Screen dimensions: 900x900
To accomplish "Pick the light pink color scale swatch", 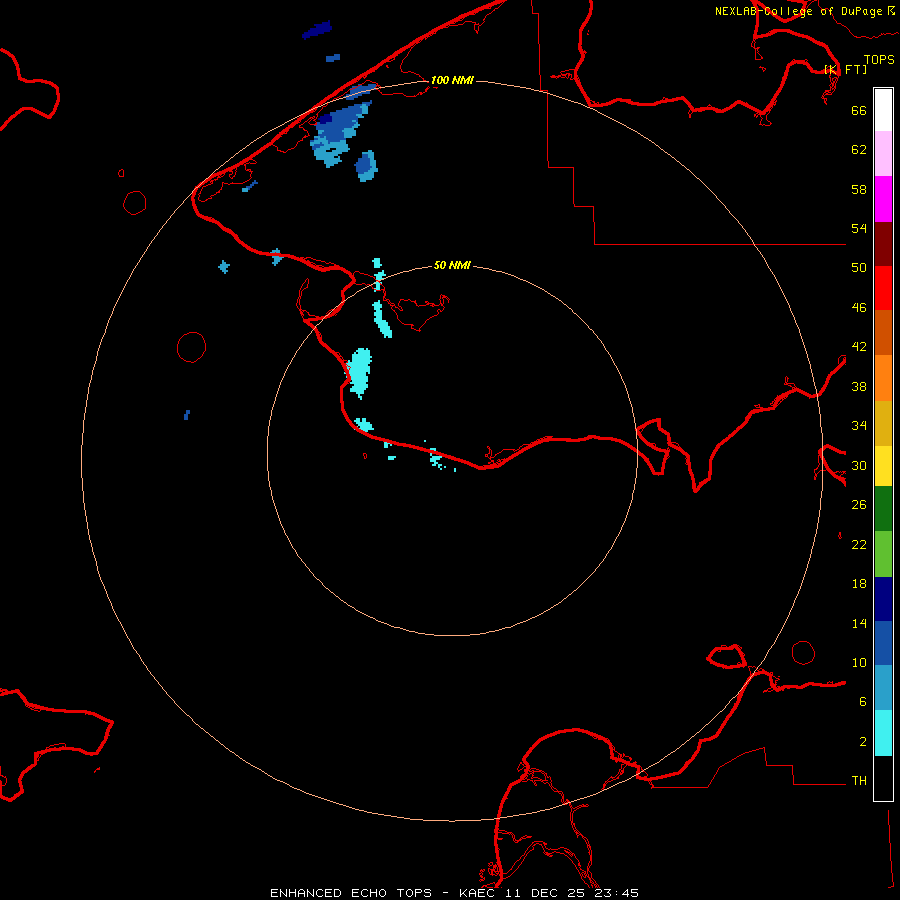I will pos(883,154).
